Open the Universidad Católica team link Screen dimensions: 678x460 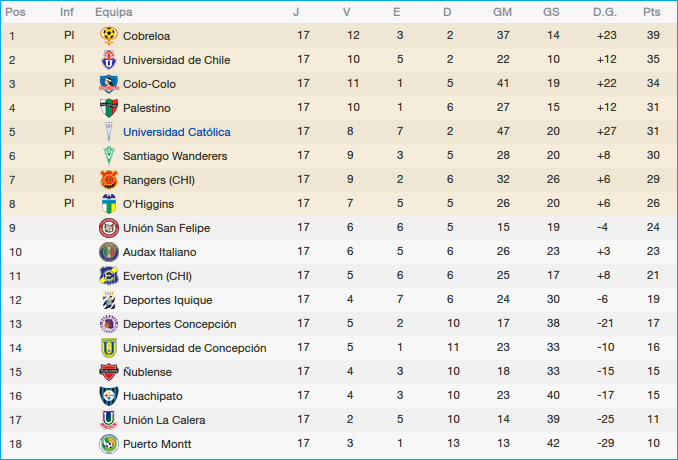pos(176,132)
